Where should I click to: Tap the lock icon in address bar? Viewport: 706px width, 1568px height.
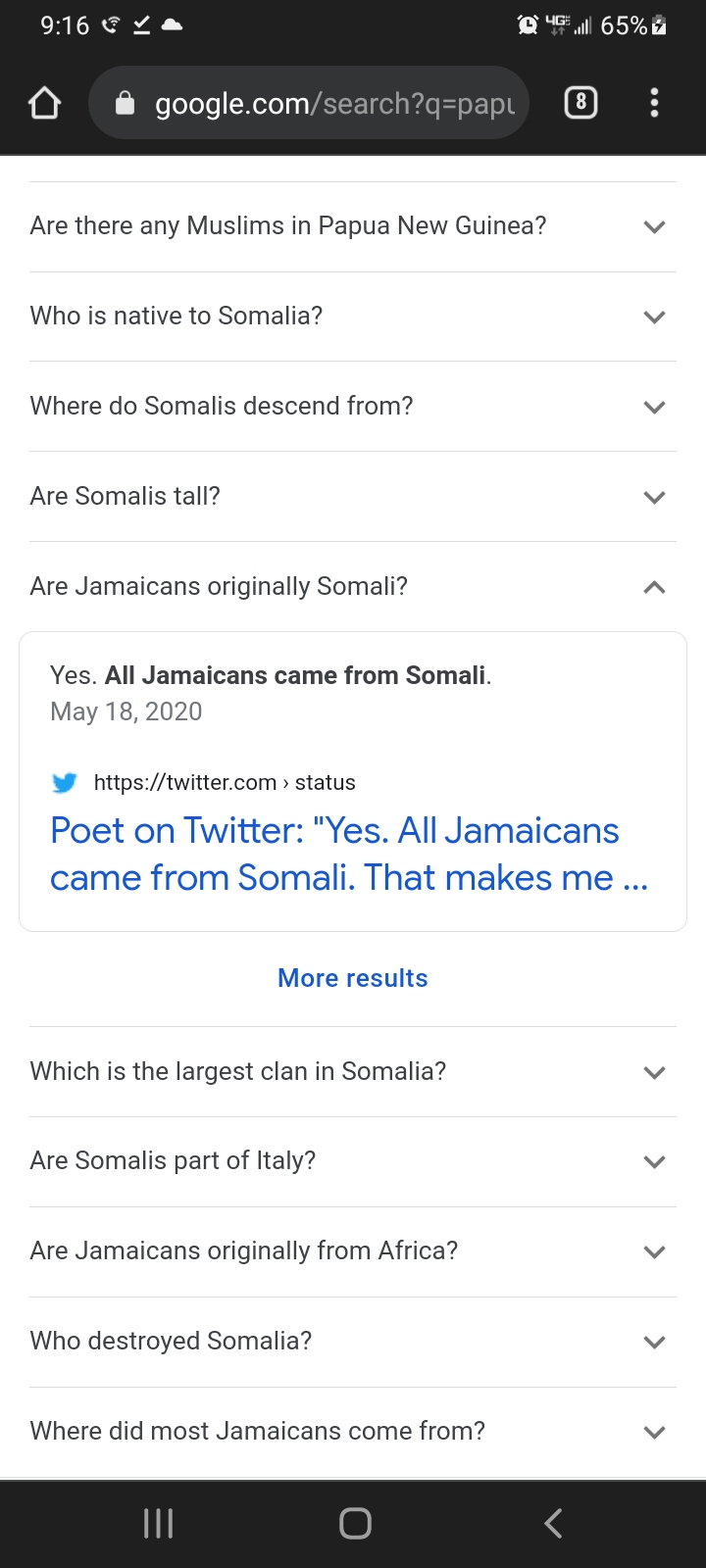click(x=125, y=103)
